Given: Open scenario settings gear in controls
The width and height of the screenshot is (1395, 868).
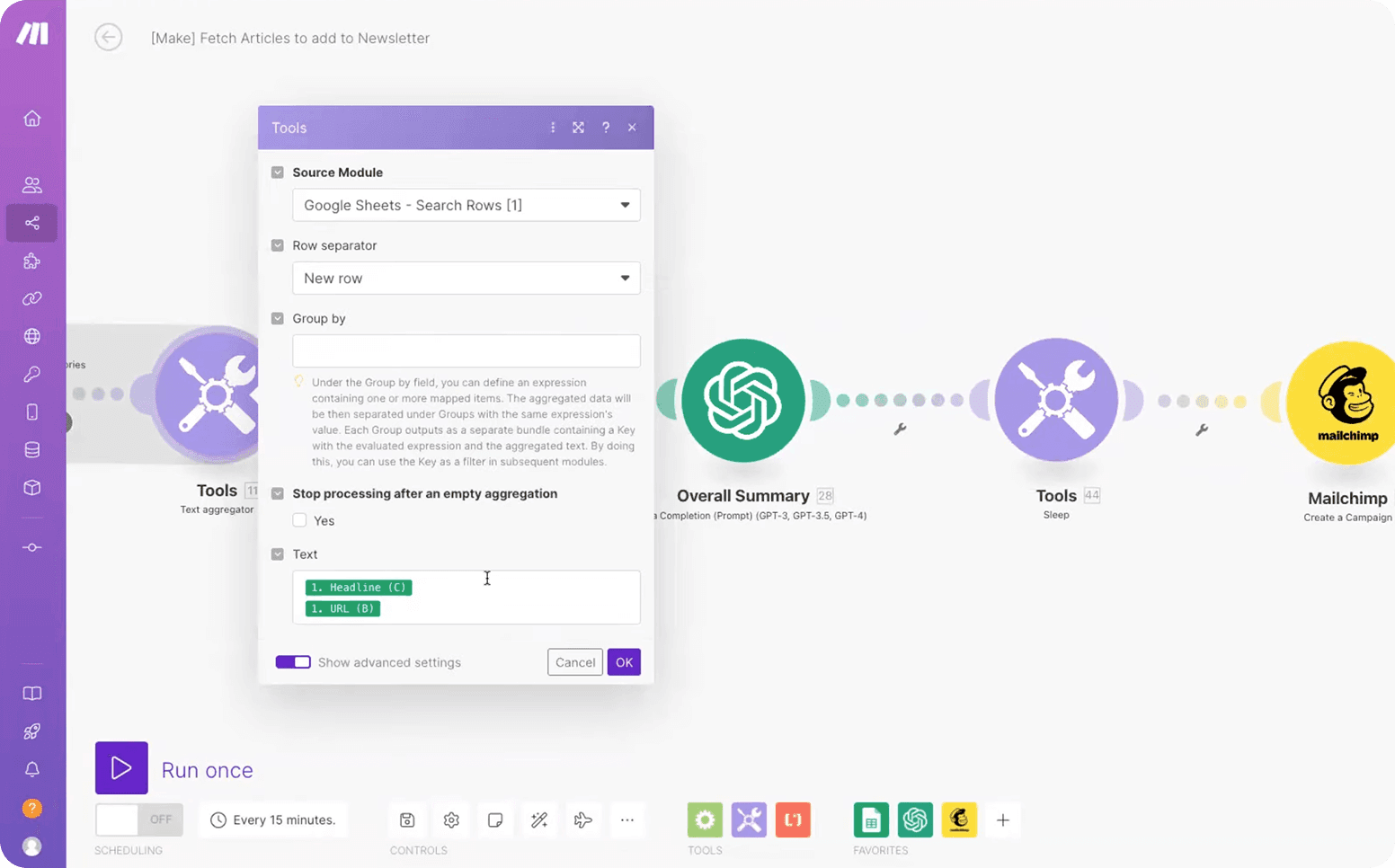Looking at the screenshot, I should point(451,819).
